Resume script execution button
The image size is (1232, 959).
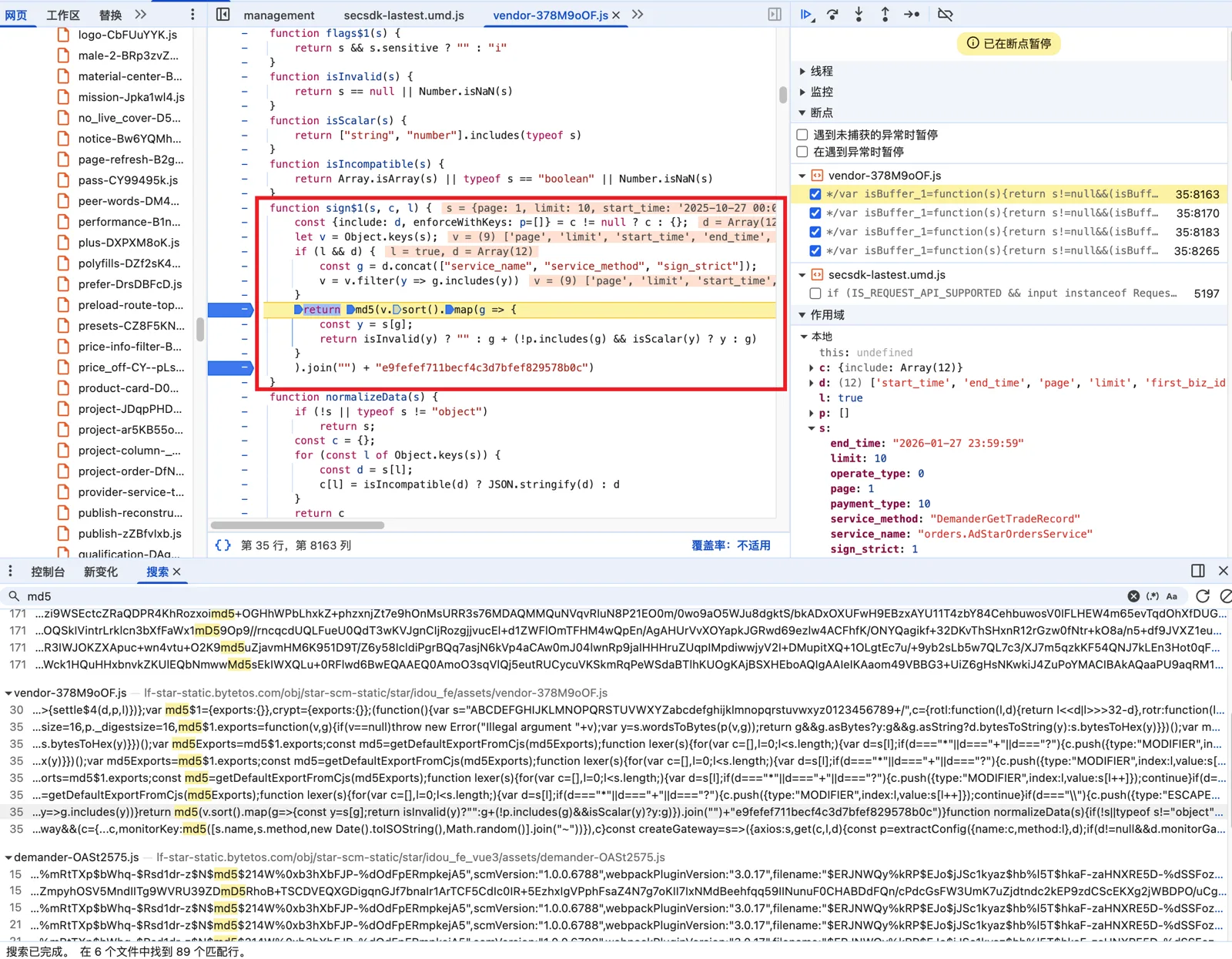point(806,15)
